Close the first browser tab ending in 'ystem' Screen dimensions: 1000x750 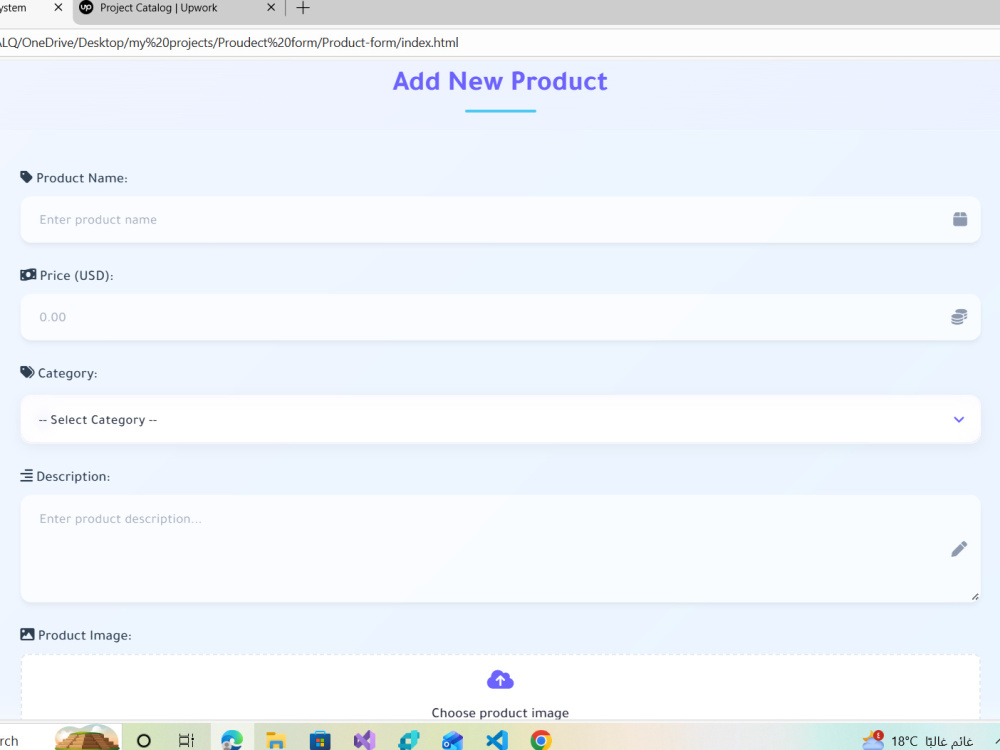coord(58,8)
